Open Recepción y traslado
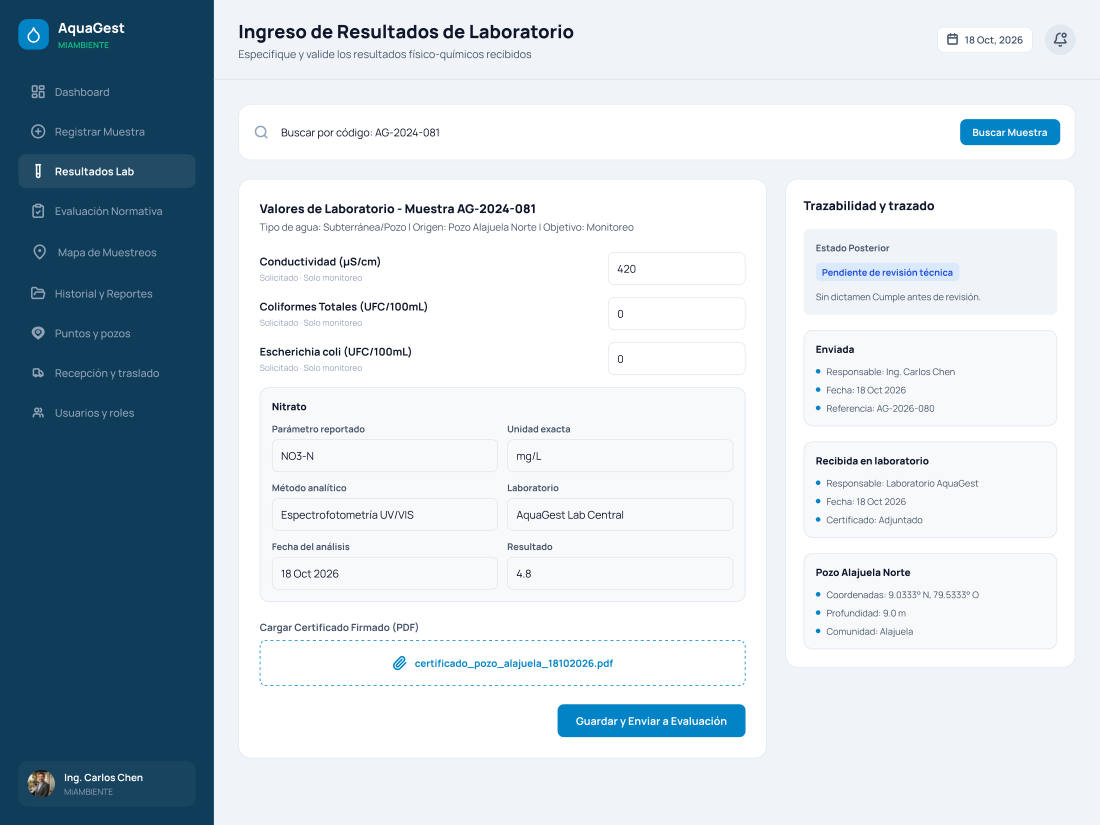The width and height of the screenshot is (1100, 825). click(107, 373)
